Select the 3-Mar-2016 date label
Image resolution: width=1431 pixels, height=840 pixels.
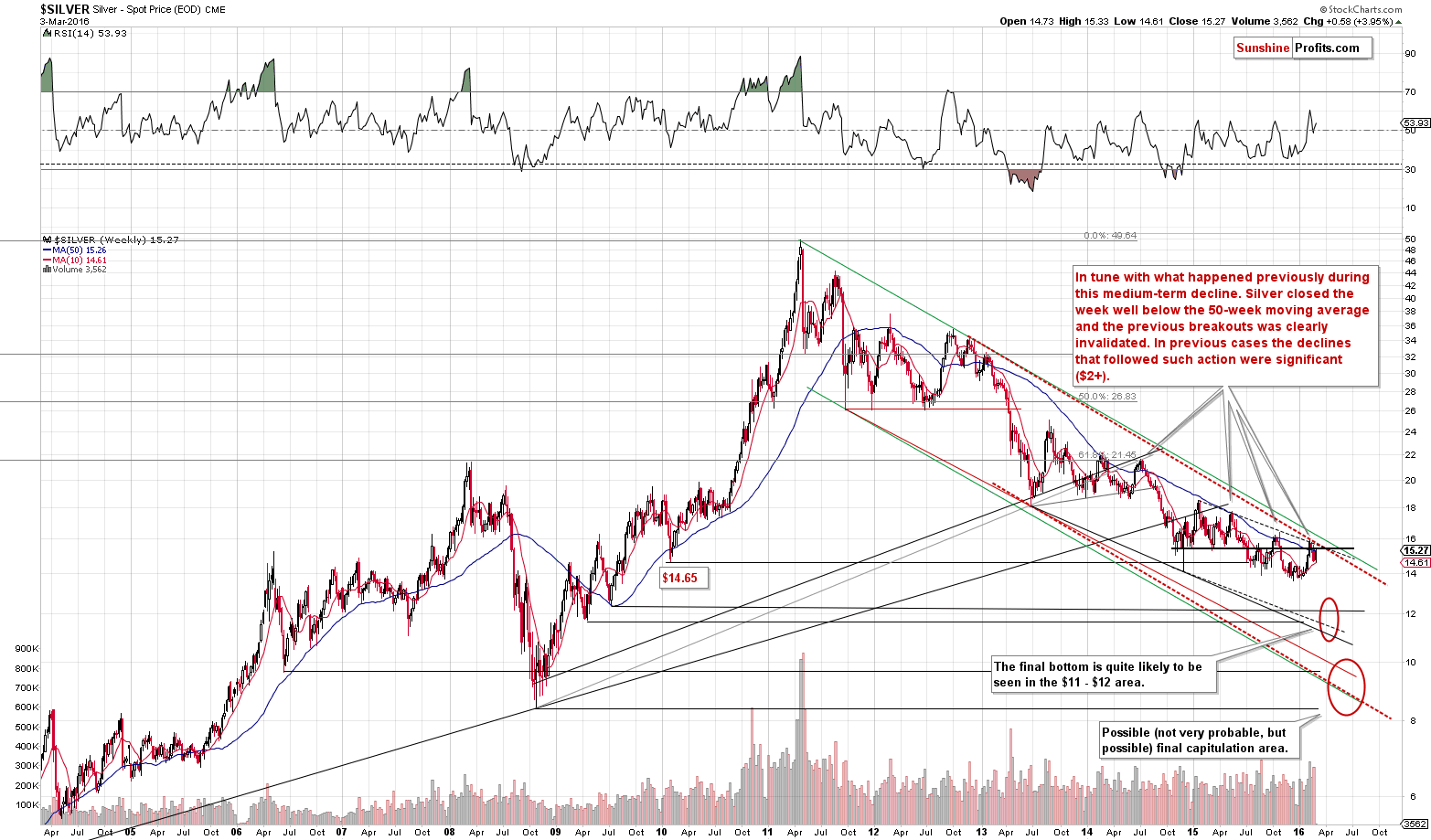pos(65,21)
